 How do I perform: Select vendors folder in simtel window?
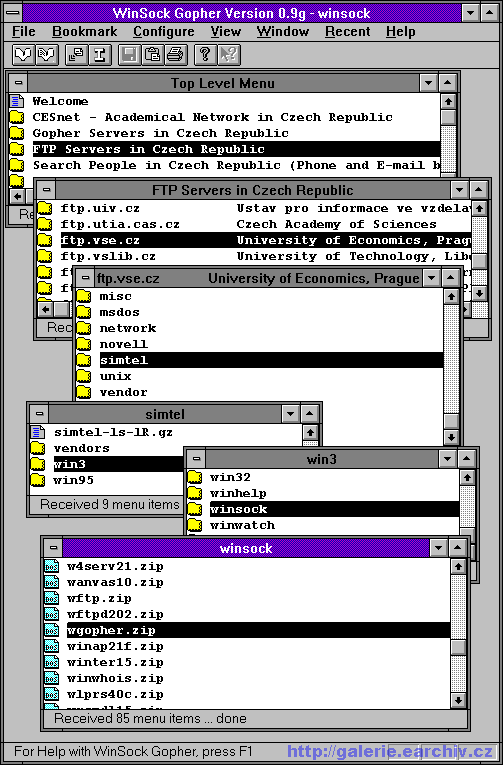click(x=82, y=448)
